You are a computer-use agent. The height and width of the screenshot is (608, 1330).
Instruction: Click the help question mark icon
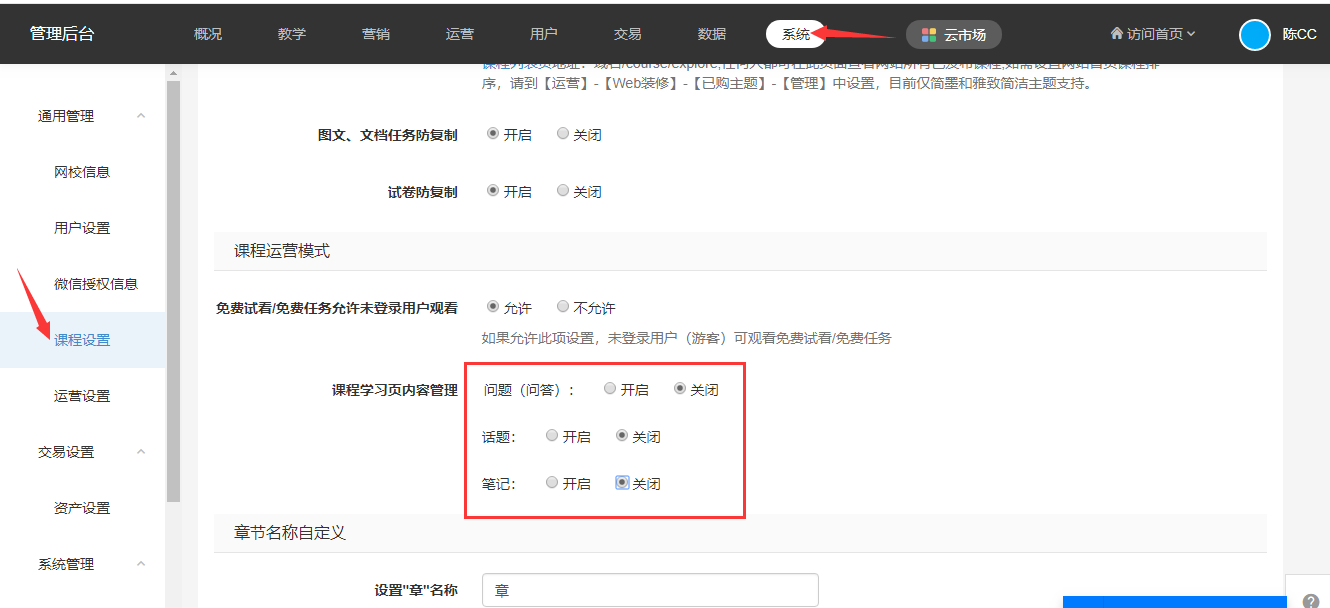point(1311,601)
